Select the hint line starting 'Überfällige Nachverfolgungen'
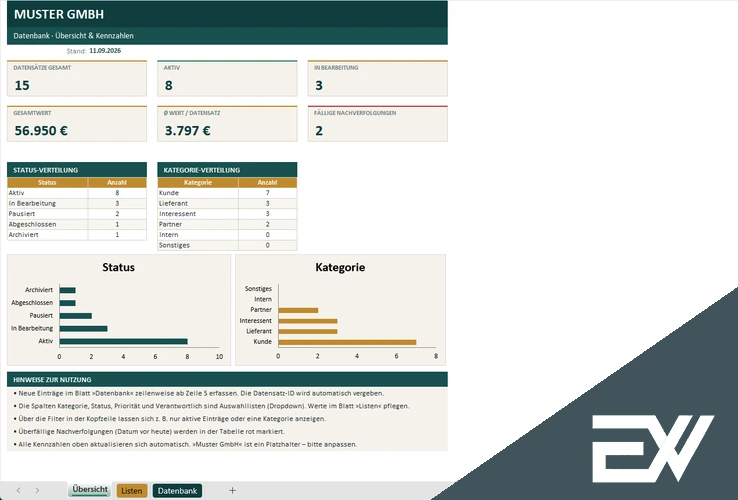The width and height of the screenshot is (738, 500). (x=149, y=431)
